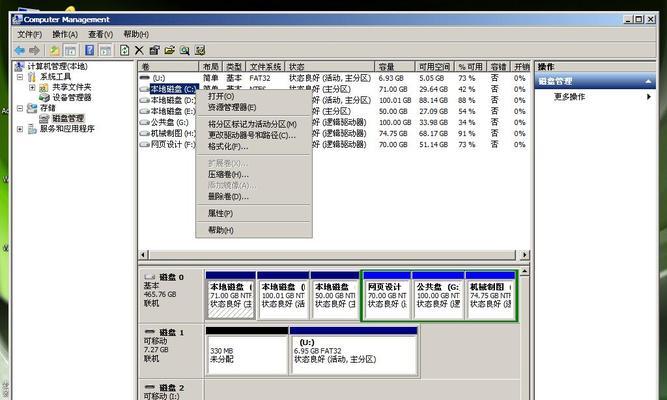Click the volume list scroll-right arrow
667x400 pixels.
tap(524, 255)
